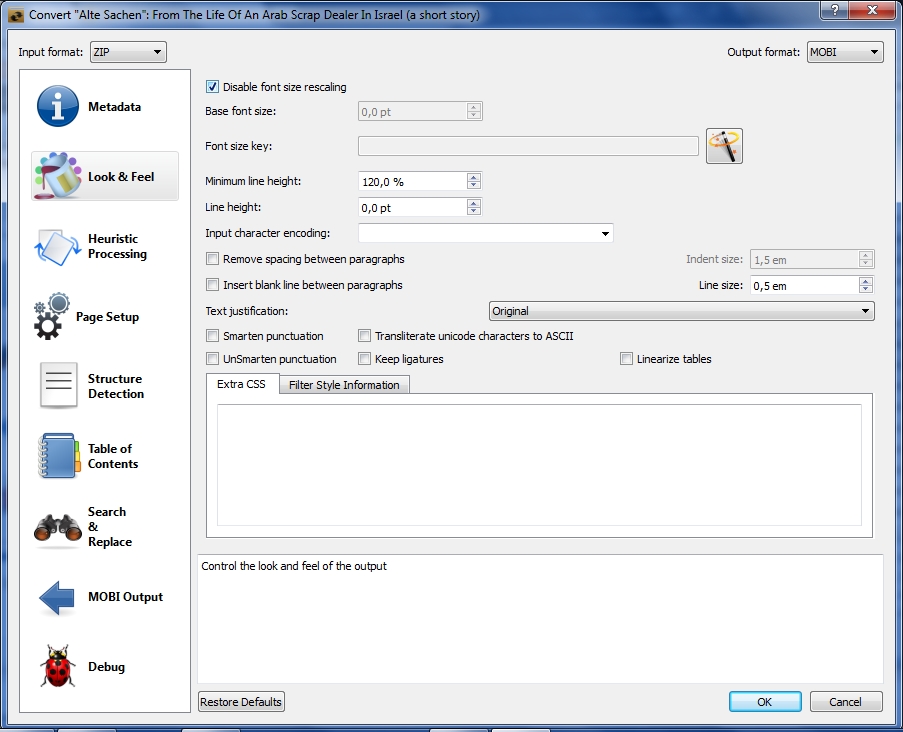903x732 pixels.
Task: Click the Restore Defaults button
Action: (x=241, y=701)
